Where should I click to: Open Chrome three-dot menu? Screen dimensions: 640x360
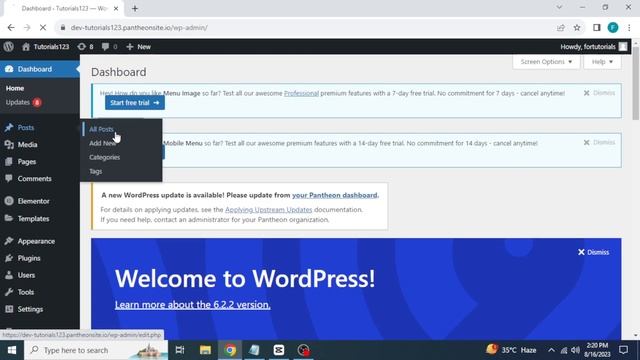click(629, 28)
